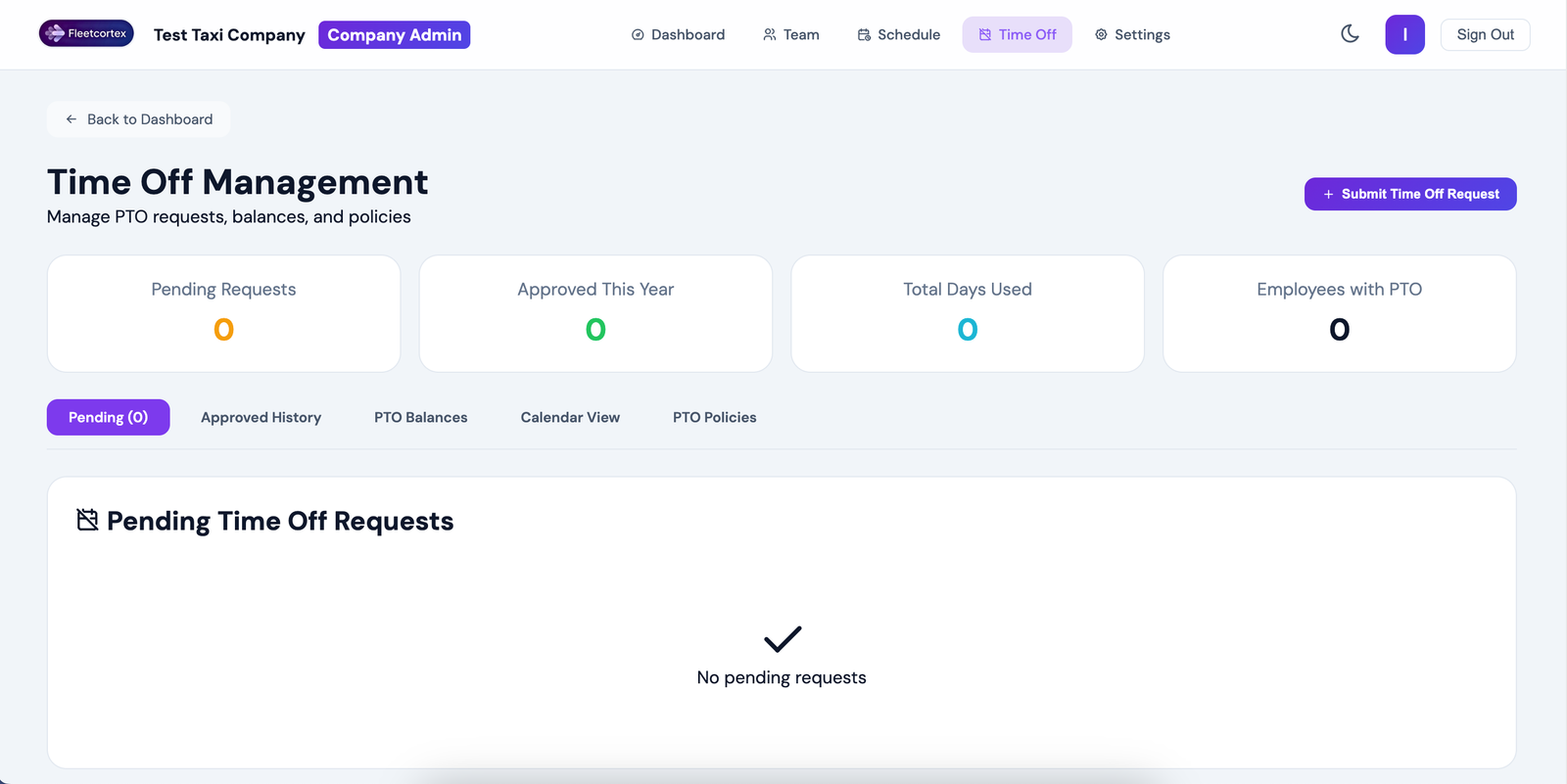Toggle dark mode moon icon
The width and height of the screenshot is (1567, 784).
click(1350, 34)
